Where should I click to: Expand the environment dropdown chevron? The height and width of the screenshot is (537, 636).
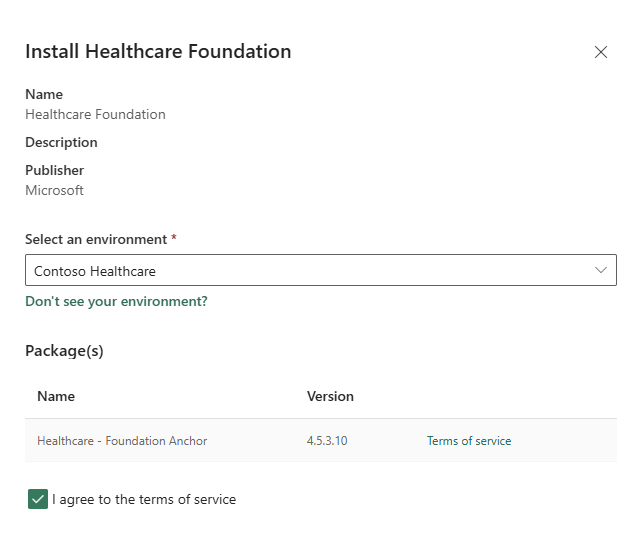[x=601, y=270]
